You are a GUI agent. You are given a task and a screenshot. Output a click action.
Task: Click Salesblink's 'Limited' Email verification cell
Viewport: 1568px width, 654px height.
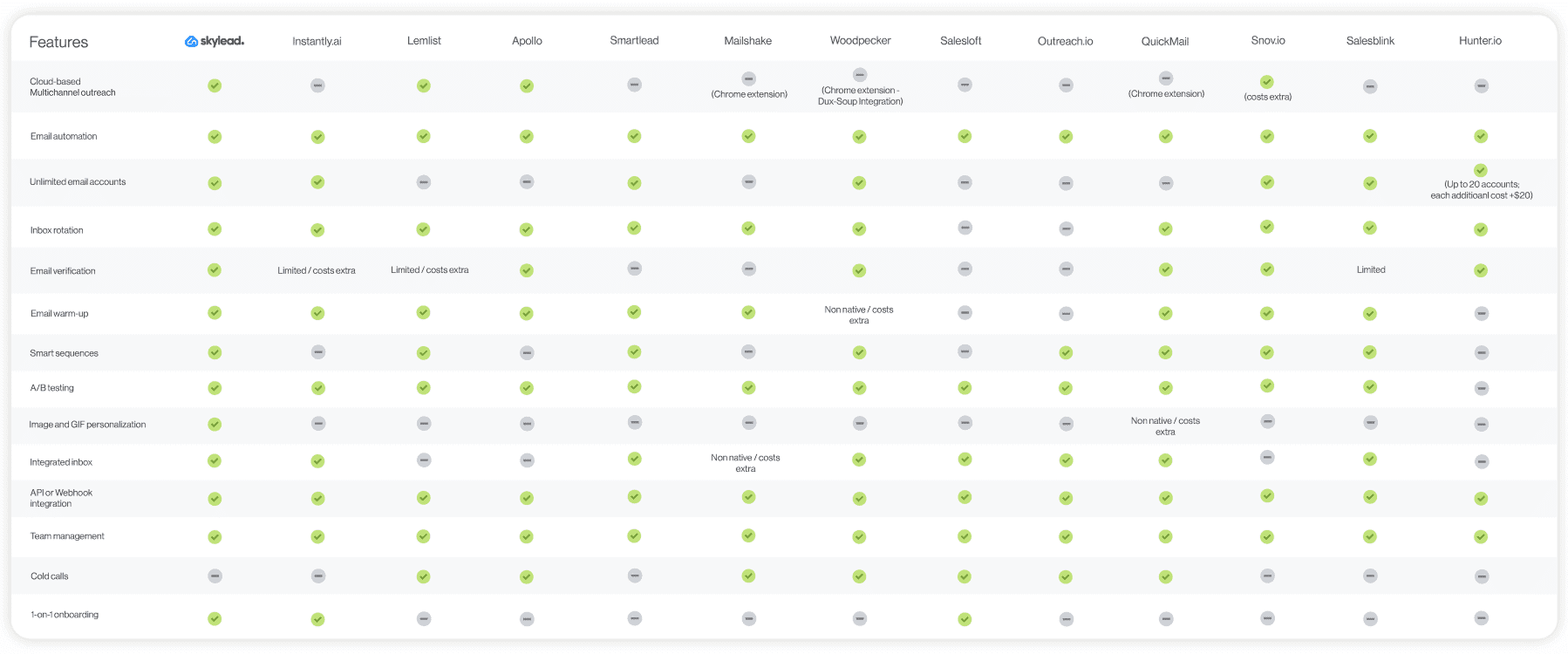(1371, 269)
